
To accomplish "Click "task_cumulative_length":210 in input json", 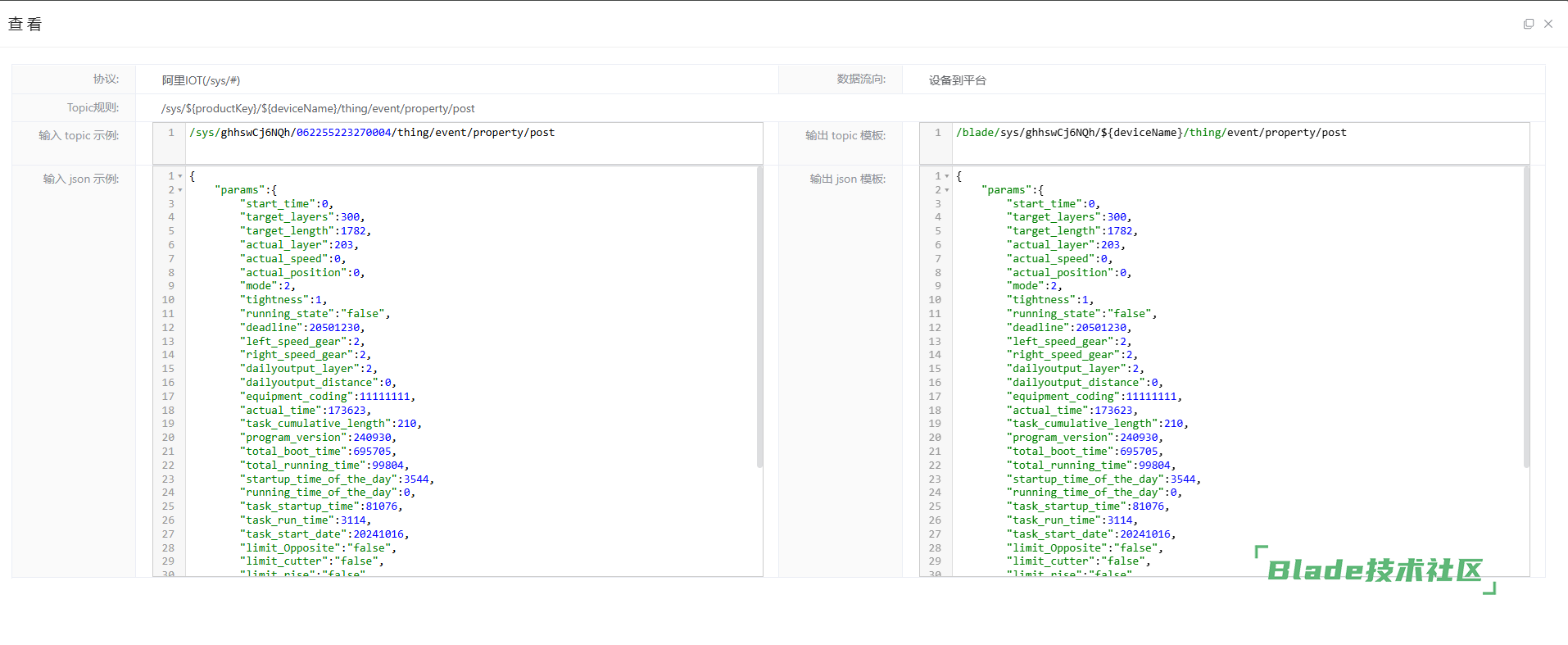I will pos(329,424).
